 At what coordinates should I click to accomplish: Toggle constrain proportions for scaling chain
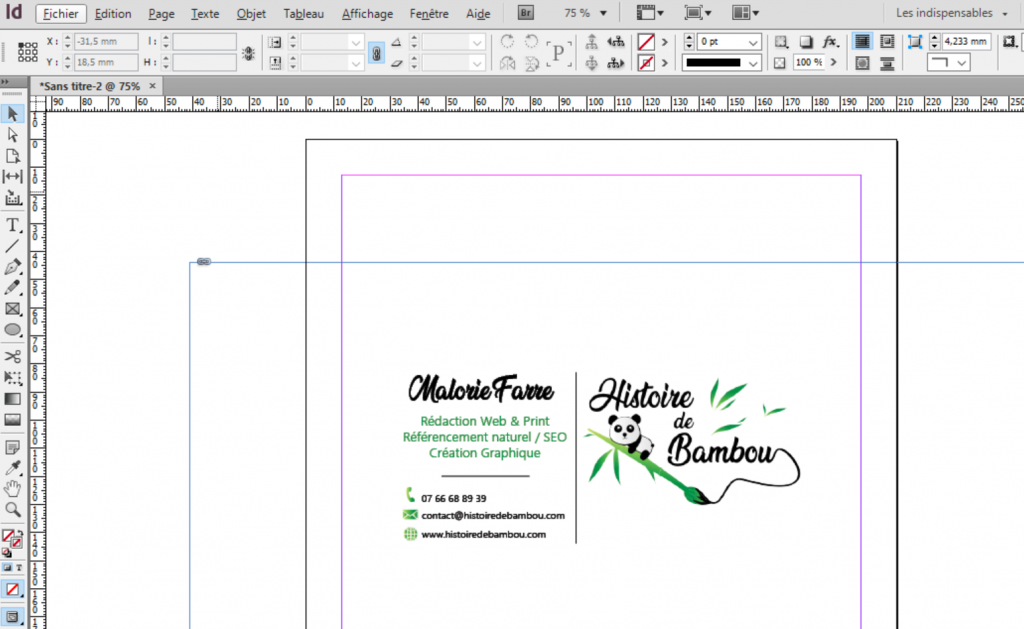[376, 53]
